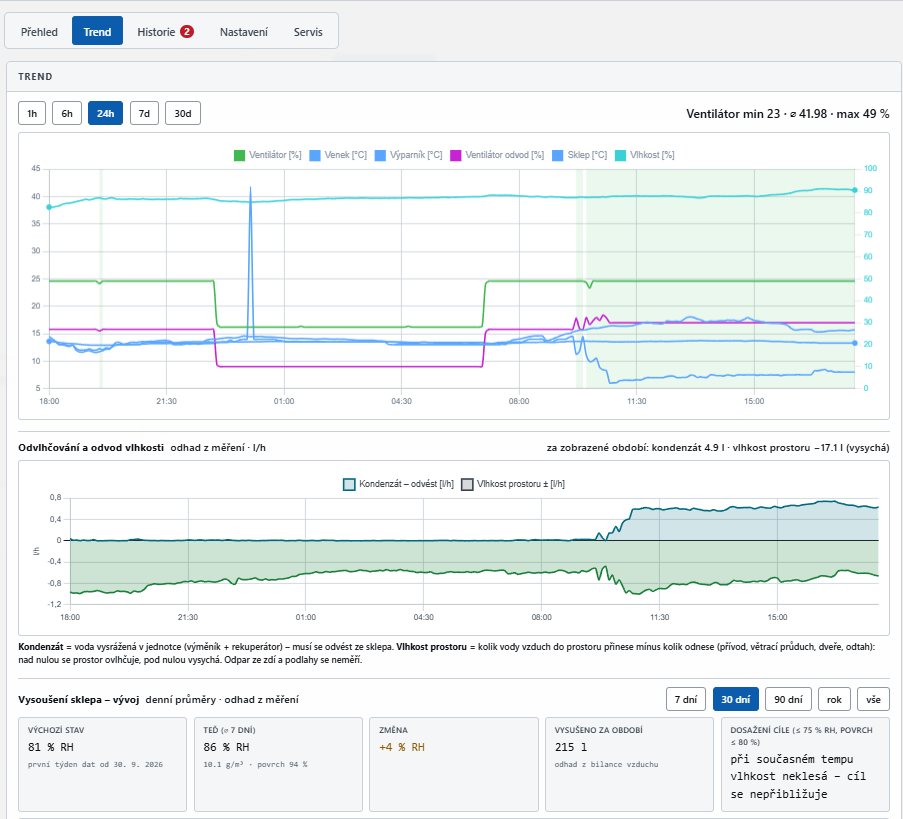
Task: Click the 215 l vysušeno value
Action: point(571,747)
